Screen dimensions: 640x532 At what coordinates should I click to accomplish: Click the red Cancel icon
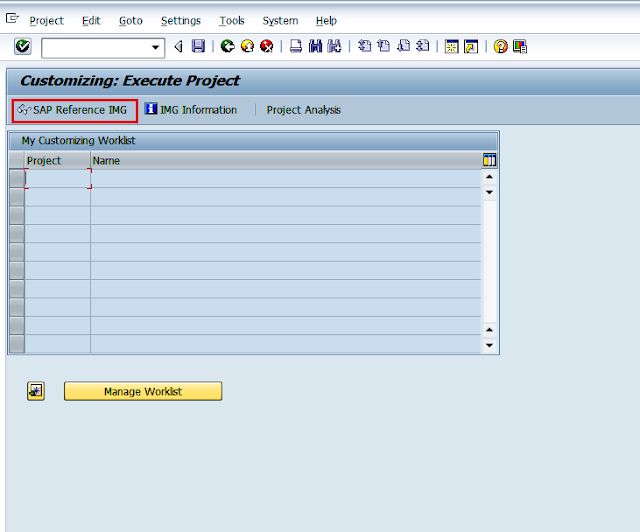pyautogui.click(x=267, y=46)
